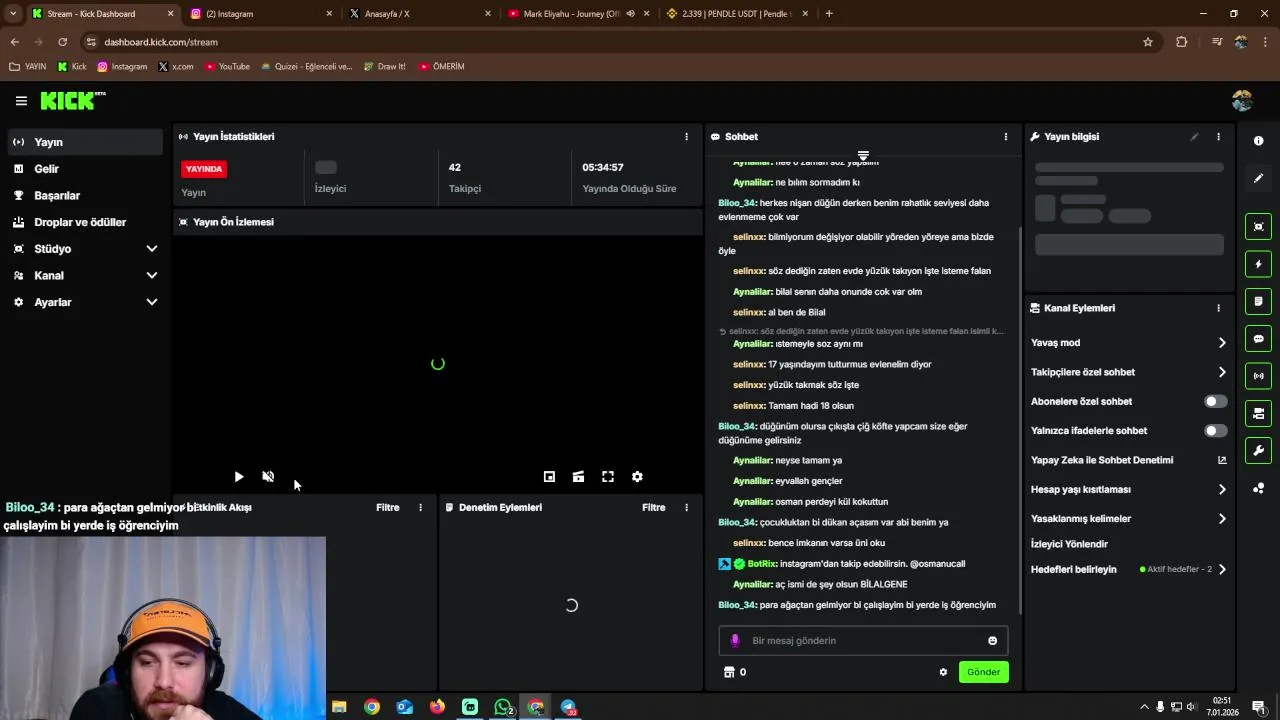The width and height of the screenshot is (1280, 720).
Task: Edit stream info with the pencil in Yayın bilgisi
Action: (1194, 137)
